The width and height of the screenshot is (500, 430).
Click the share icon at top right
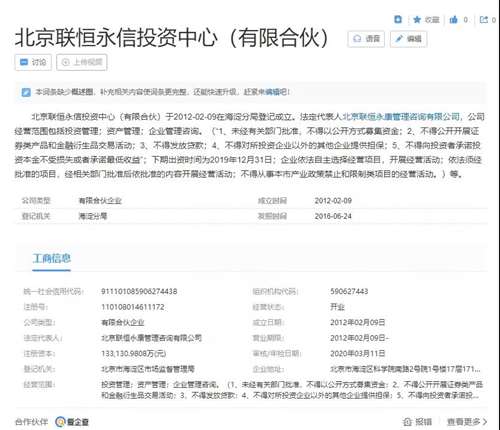[484, 20]
